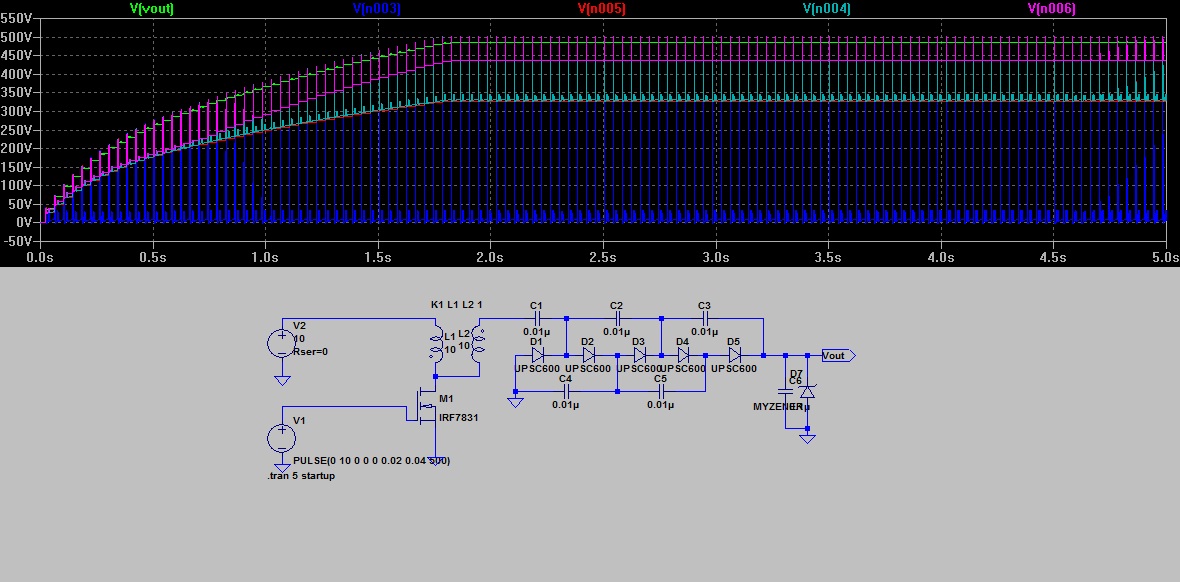The width and height of the screenshot is (1180, 582).
Task: Click ground symbol beside diode D1
Action: [x=515, y=402]
